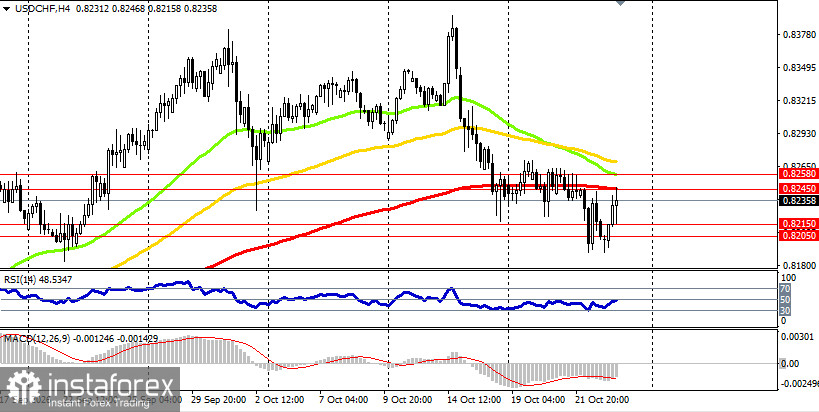Click the 0.82050 red price level label
Screen dimensions: 819x412
pyautogui.click(x=798, y=236)
